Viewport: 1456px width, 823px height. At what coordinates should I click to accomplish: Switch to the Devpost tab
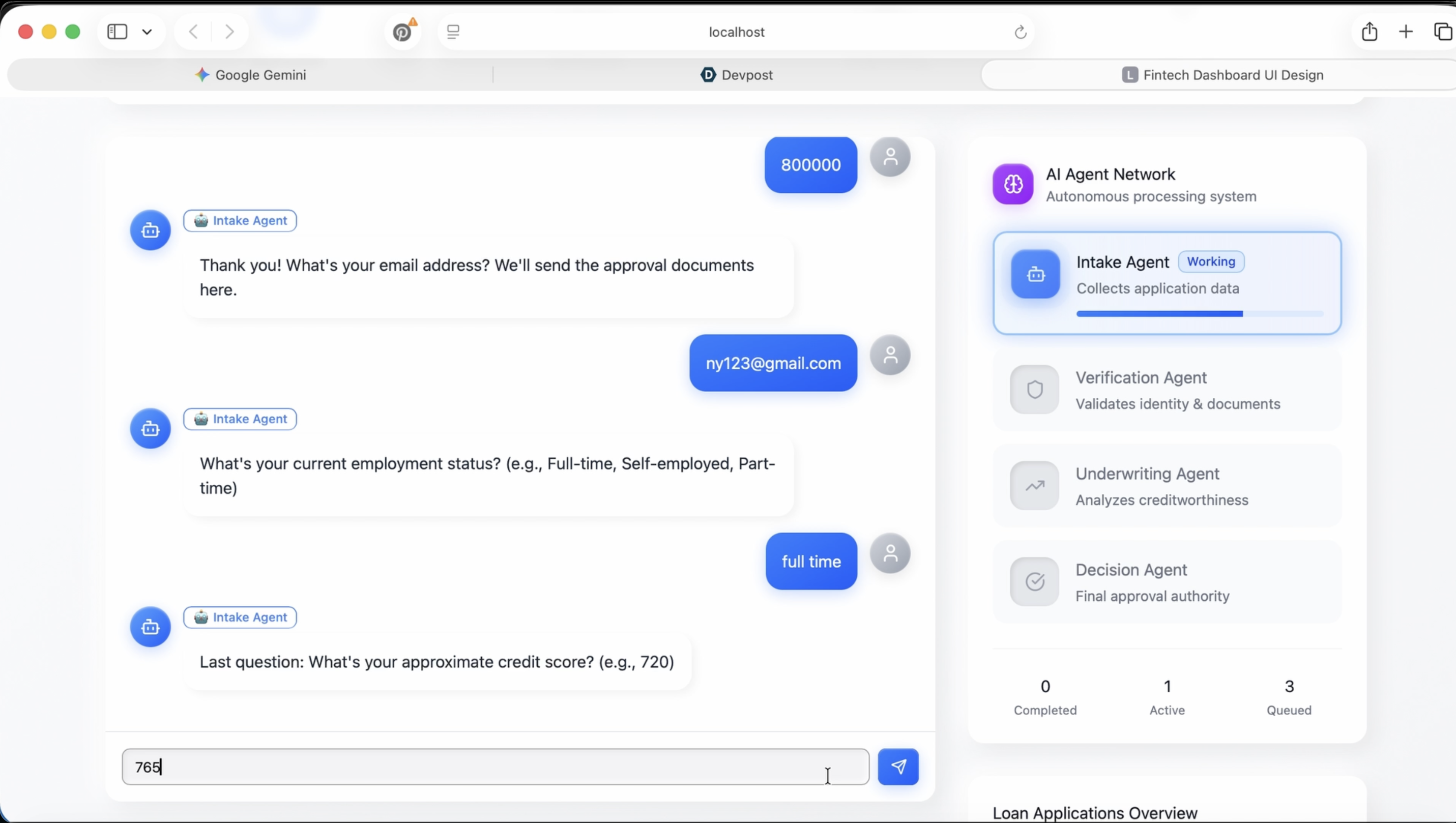(737, 75)
